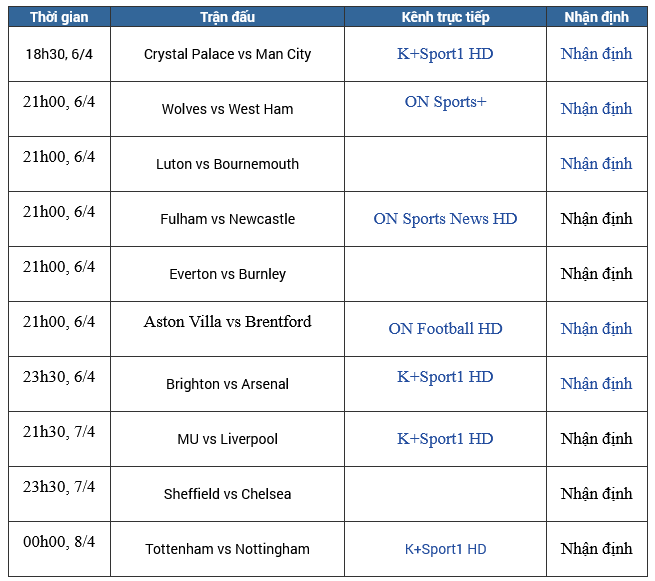Screen dimensions: 655x581
Task: Click the Trận đấu column header
Action: point(227,17)
